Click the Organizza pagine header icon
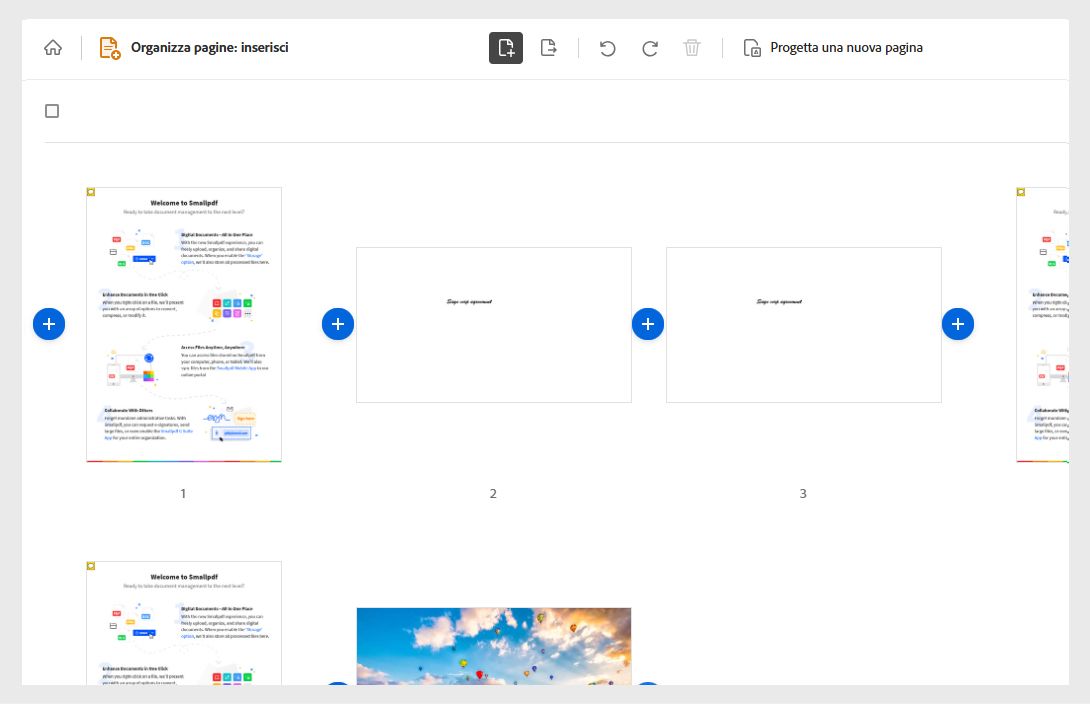Image resolution: width=1090 pixels, height=704 pixels. (110, 47)
